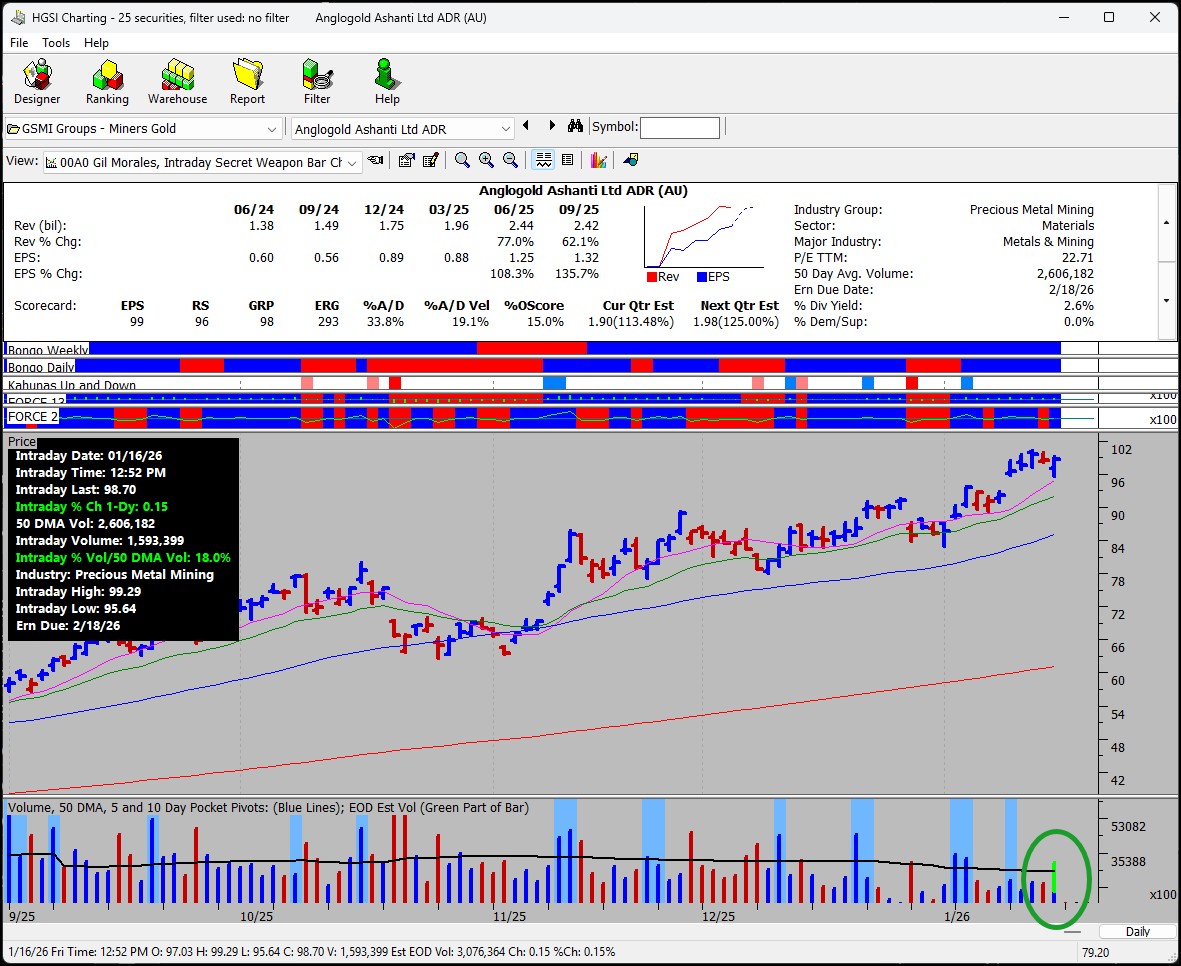
Task: Open the Designer tool
Action: pos(37,81)
